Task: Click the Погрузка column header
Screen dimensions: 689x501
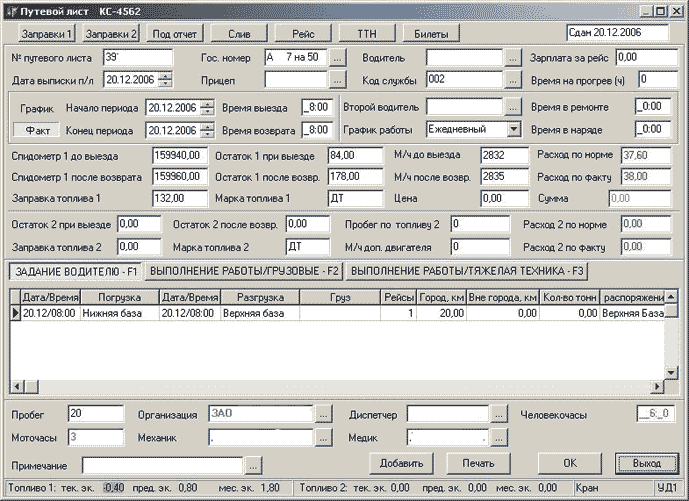Action: [x=120, y=298]
